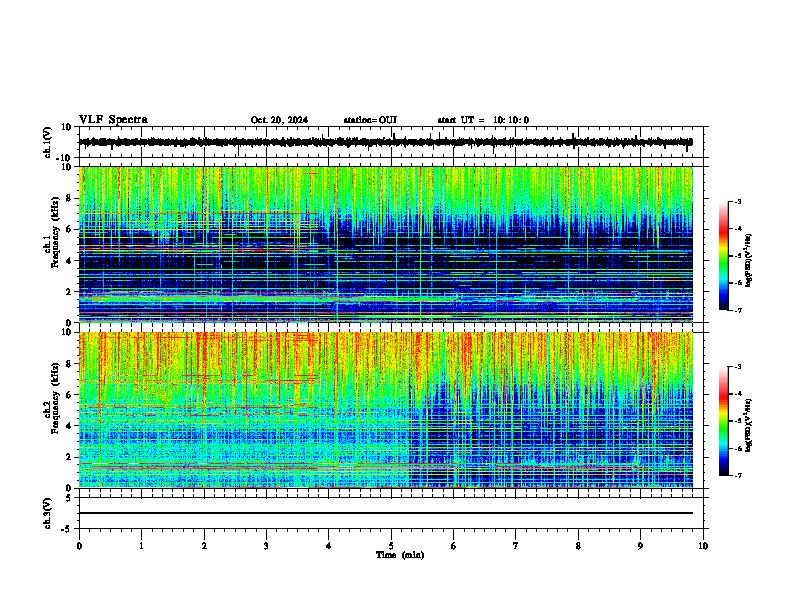
Task: Click the 'station=OUI' header label
Action: (x=370, y=120)
